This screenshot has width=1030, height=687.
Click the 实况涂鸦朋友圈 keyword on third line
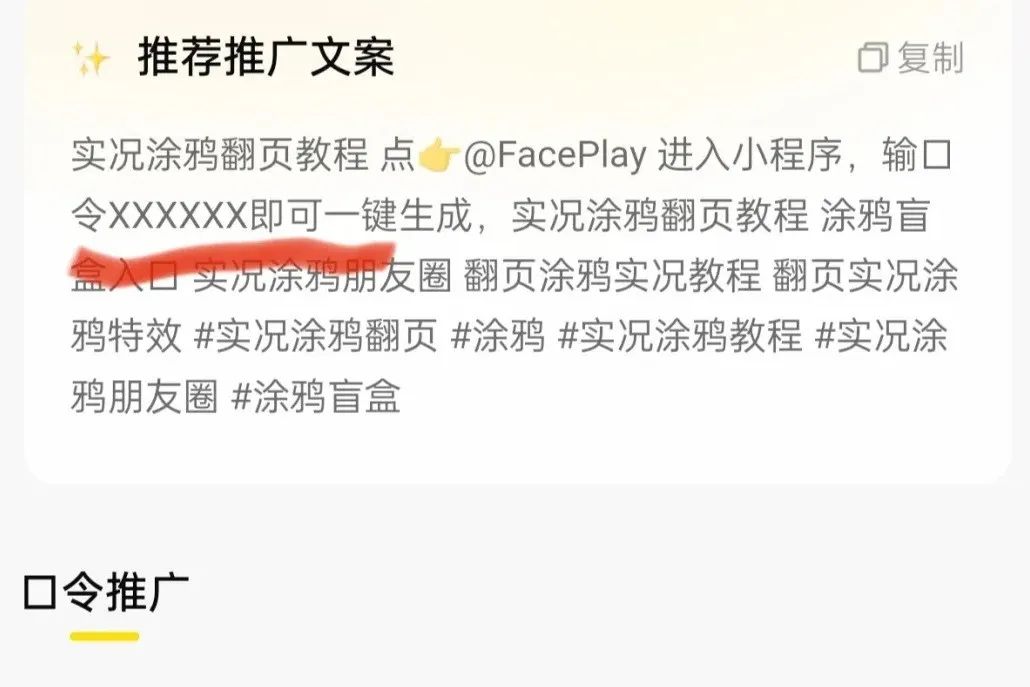[x=323, y=275]
